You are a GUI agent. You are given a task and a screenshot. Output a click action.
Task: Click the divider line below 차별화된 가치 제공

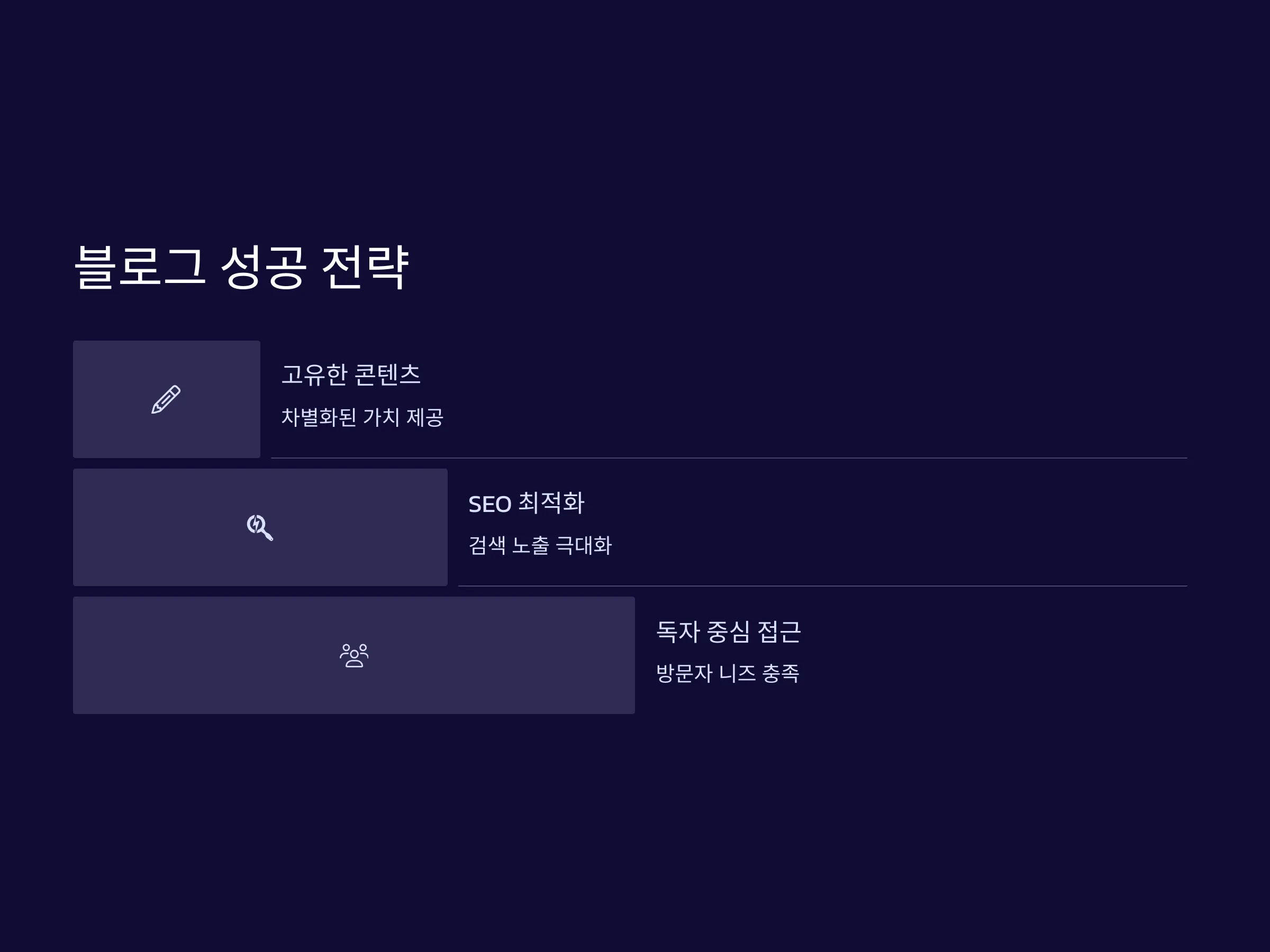[729, 458]
